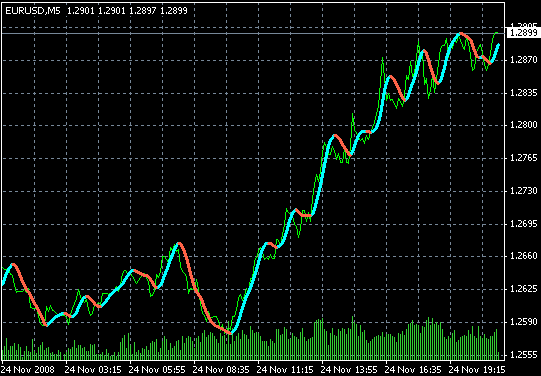Click the low value 1.2897 in chart header
Screen dimensions: 541x376
(142, 11)
